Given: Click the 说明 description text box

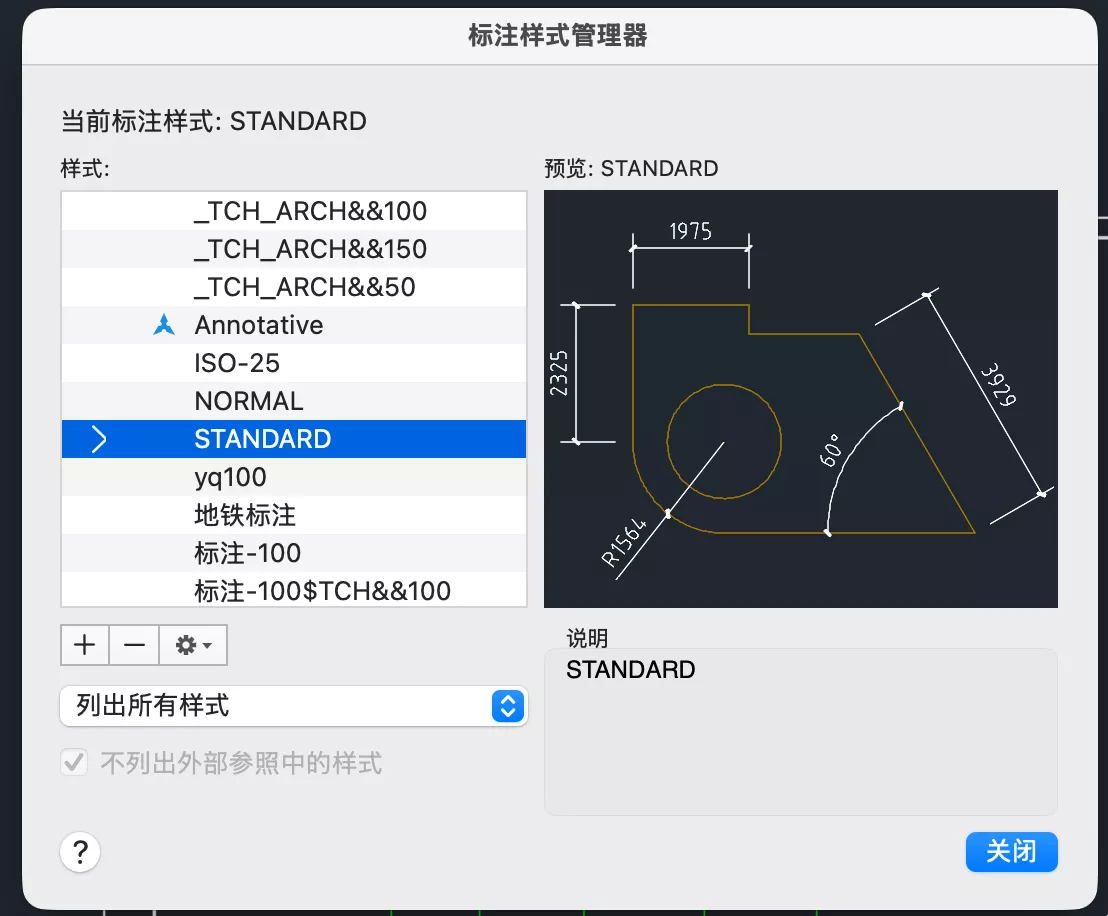Looking at the screenshot, I should [x=800, y=731].
